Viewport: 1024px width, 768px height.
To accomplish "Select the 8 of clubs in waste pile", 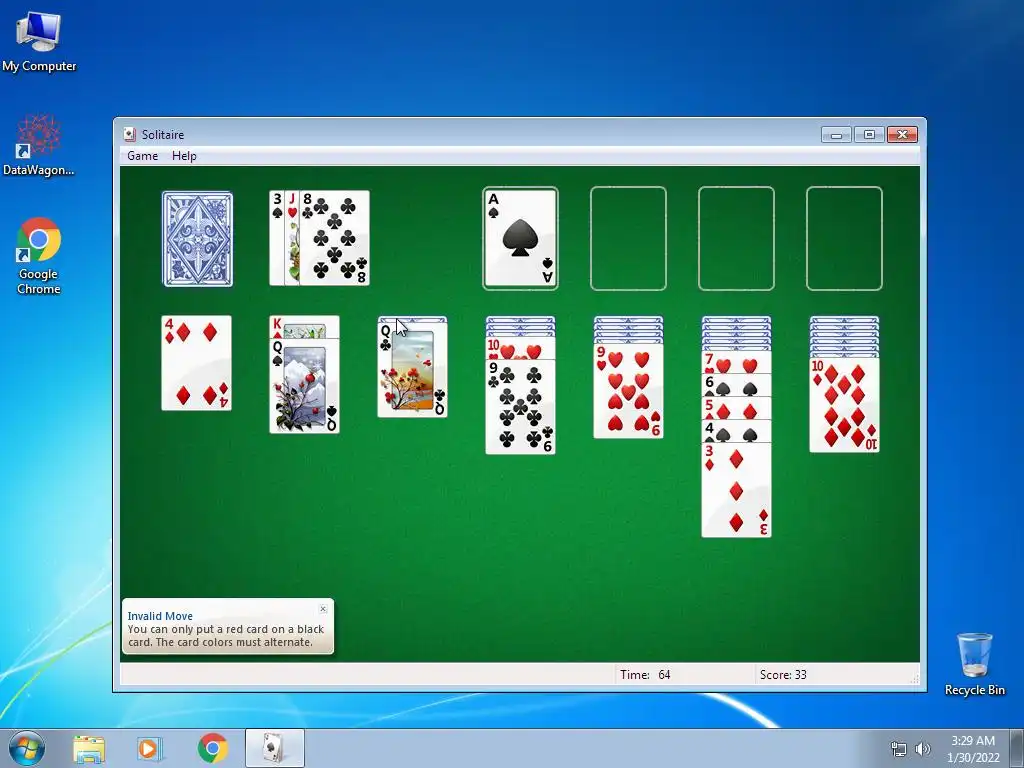I will [x=334, y=238].
